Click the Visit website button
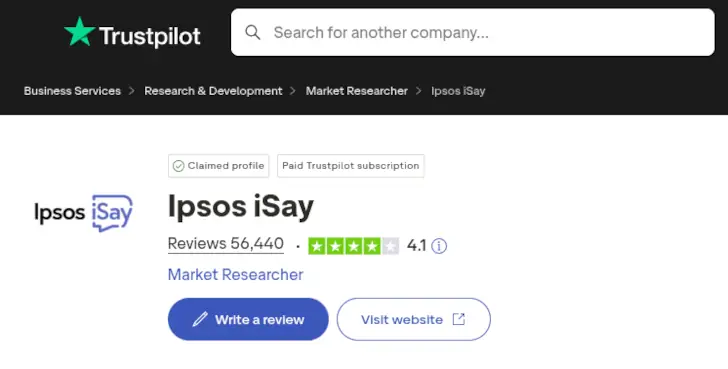 (x=413, y=319)
